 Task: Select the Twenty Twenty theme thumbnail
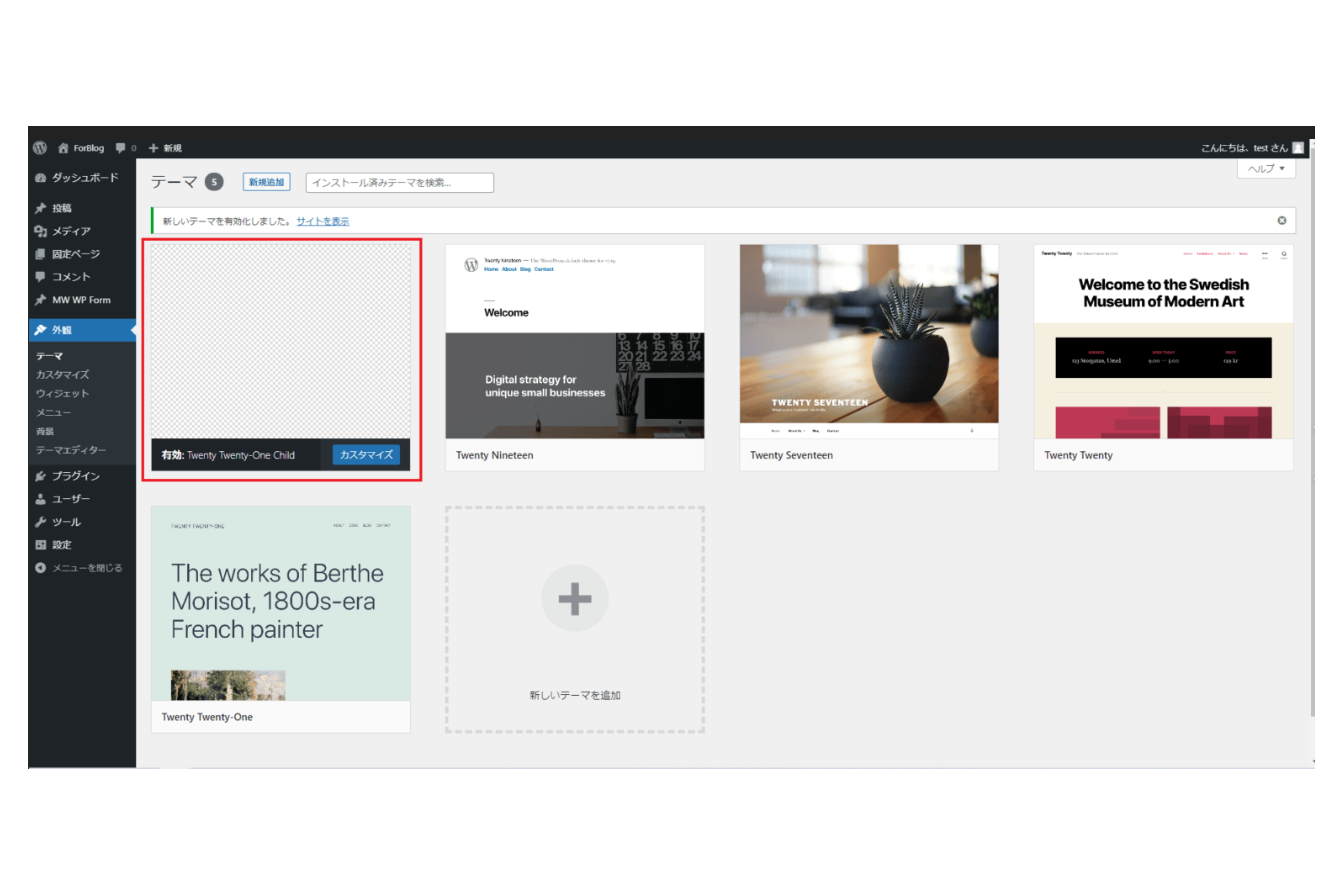pos(1163,341)
